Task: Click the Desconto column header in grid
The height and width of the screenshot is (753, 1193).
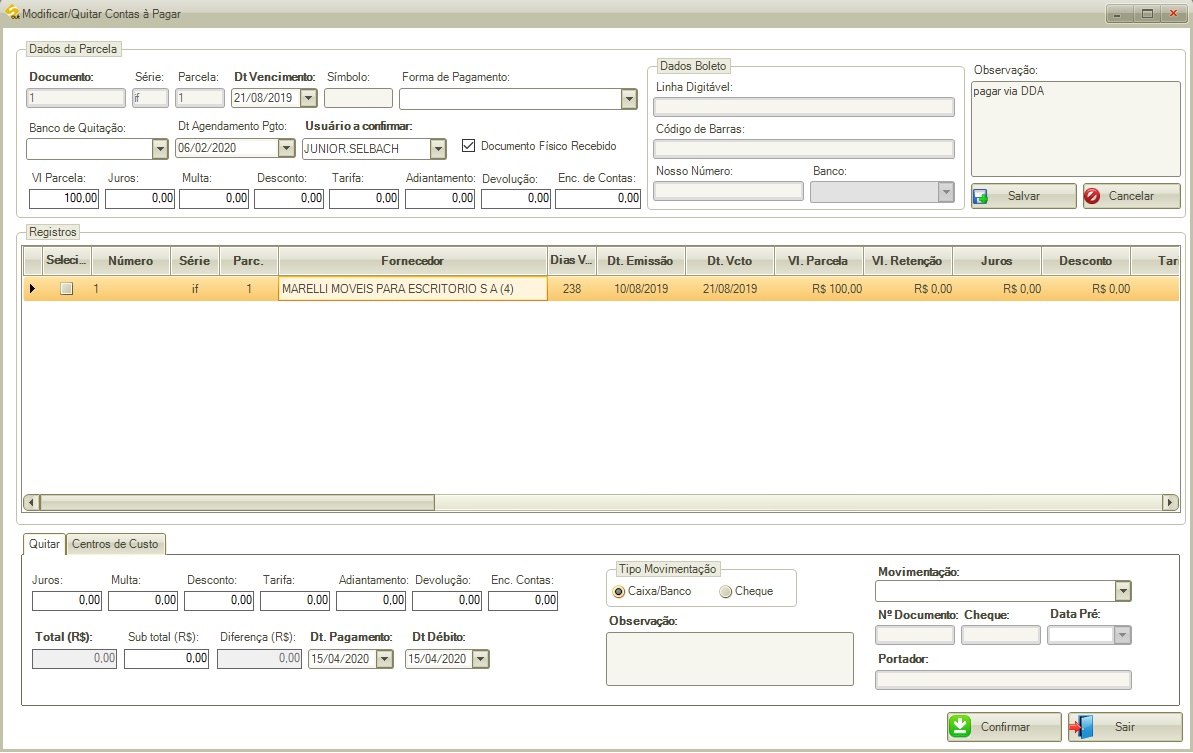Action: 1085,260
